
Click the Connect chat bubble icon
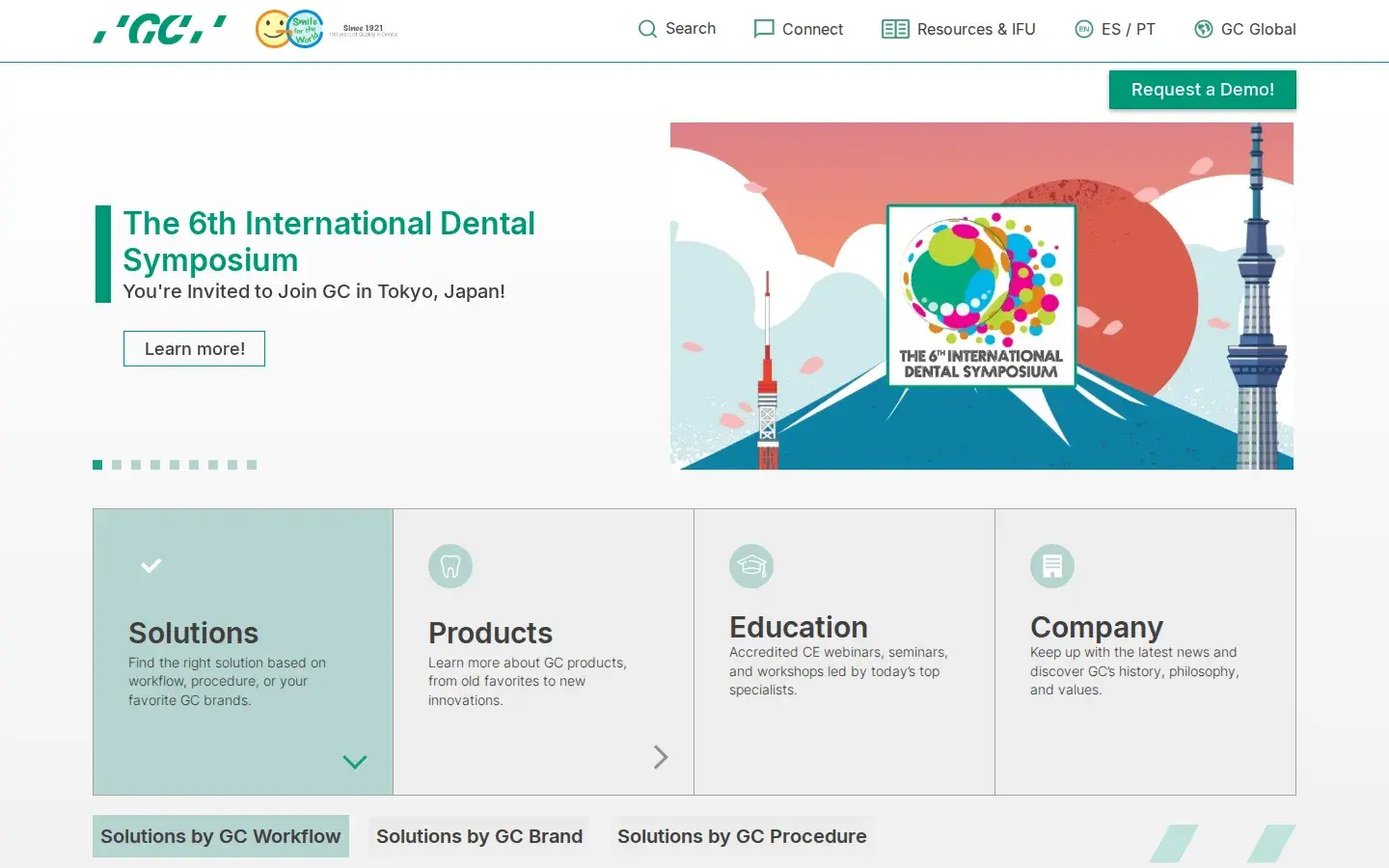coord(764,29)
